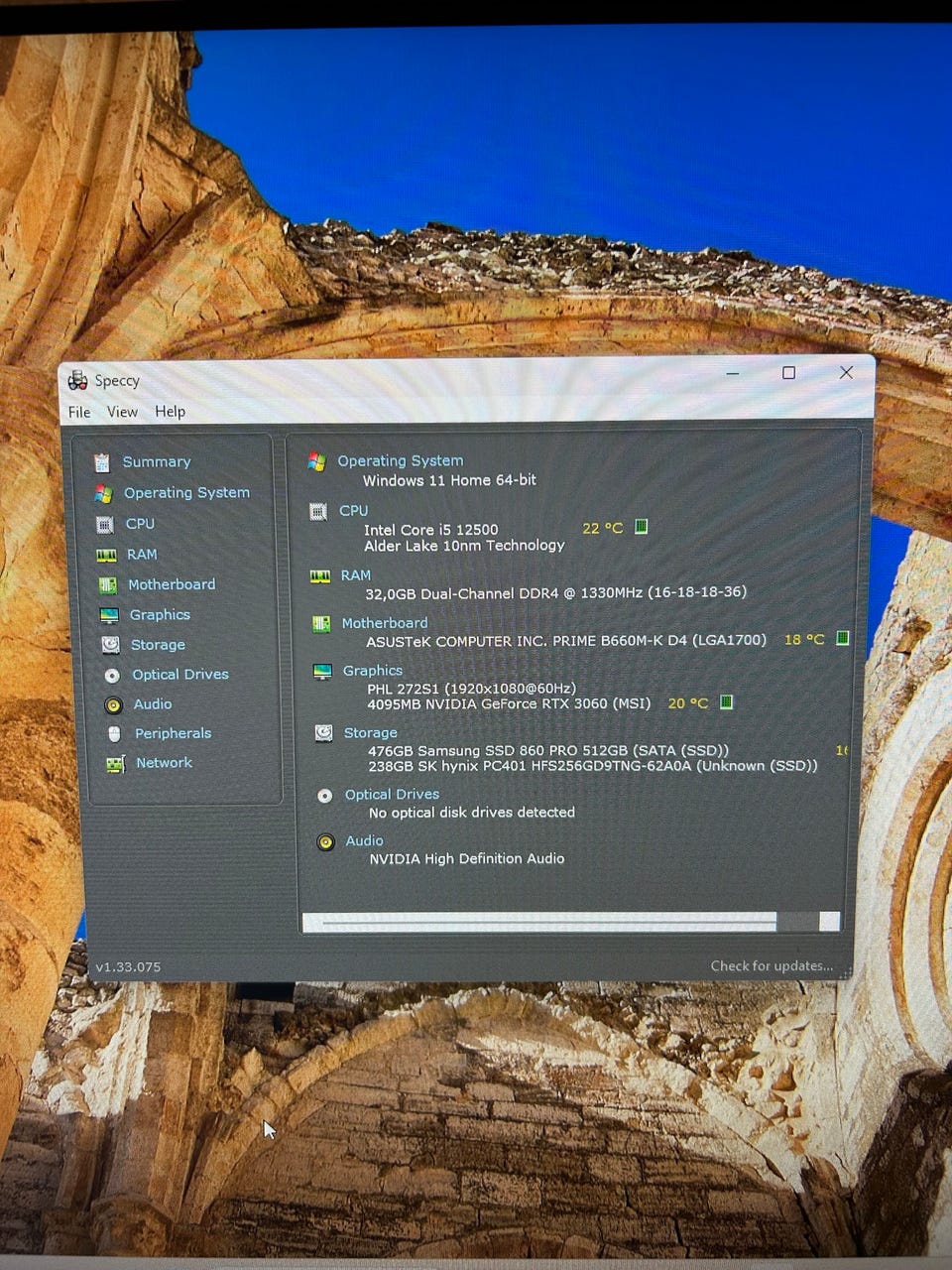This screenshot has height=1270, width=952.
Task: Click the RAM heading link in summary
Action: [355, 574]
